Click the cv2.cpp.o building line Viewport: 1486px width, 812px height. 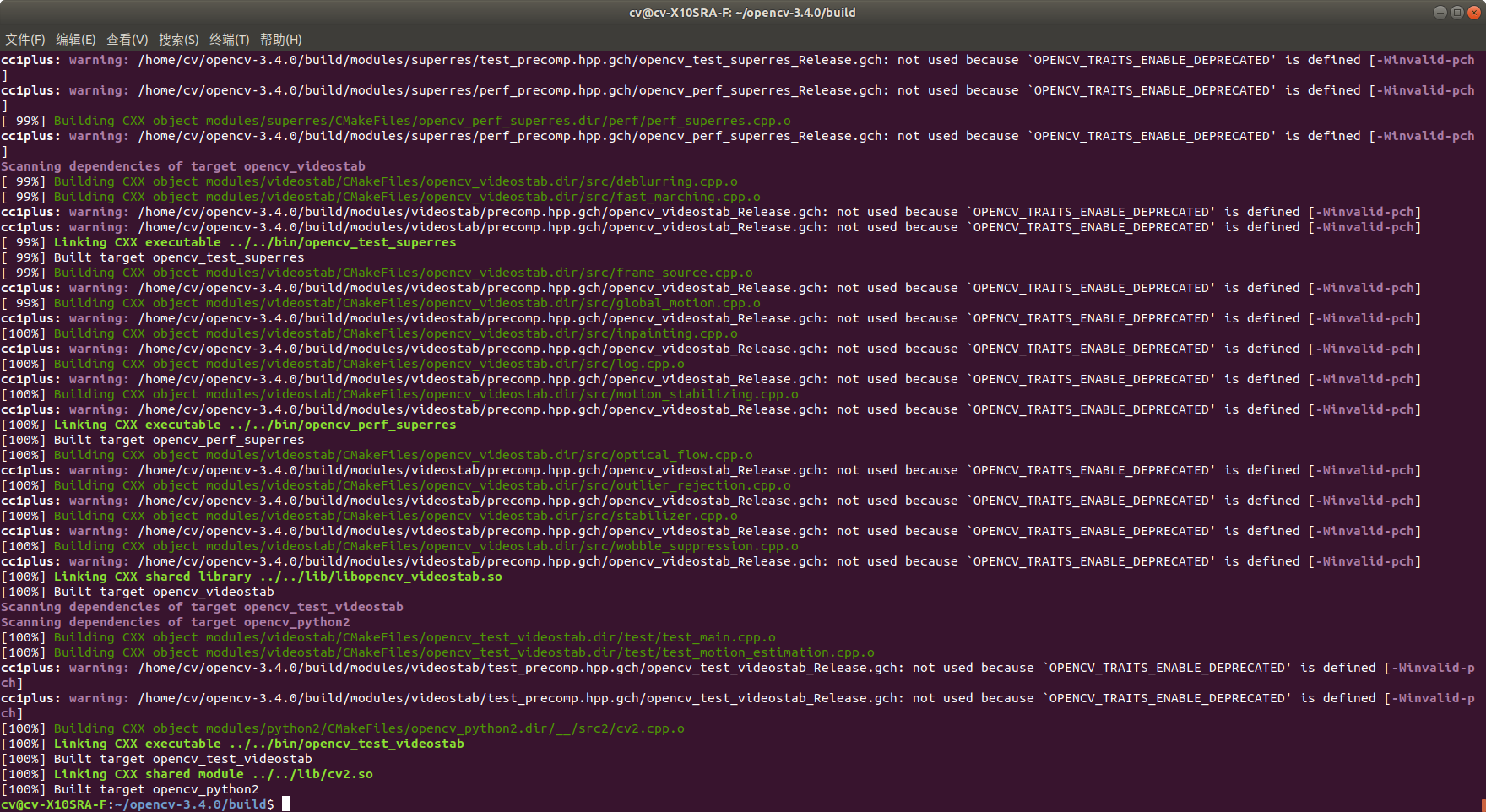click(x=343, y=728)
